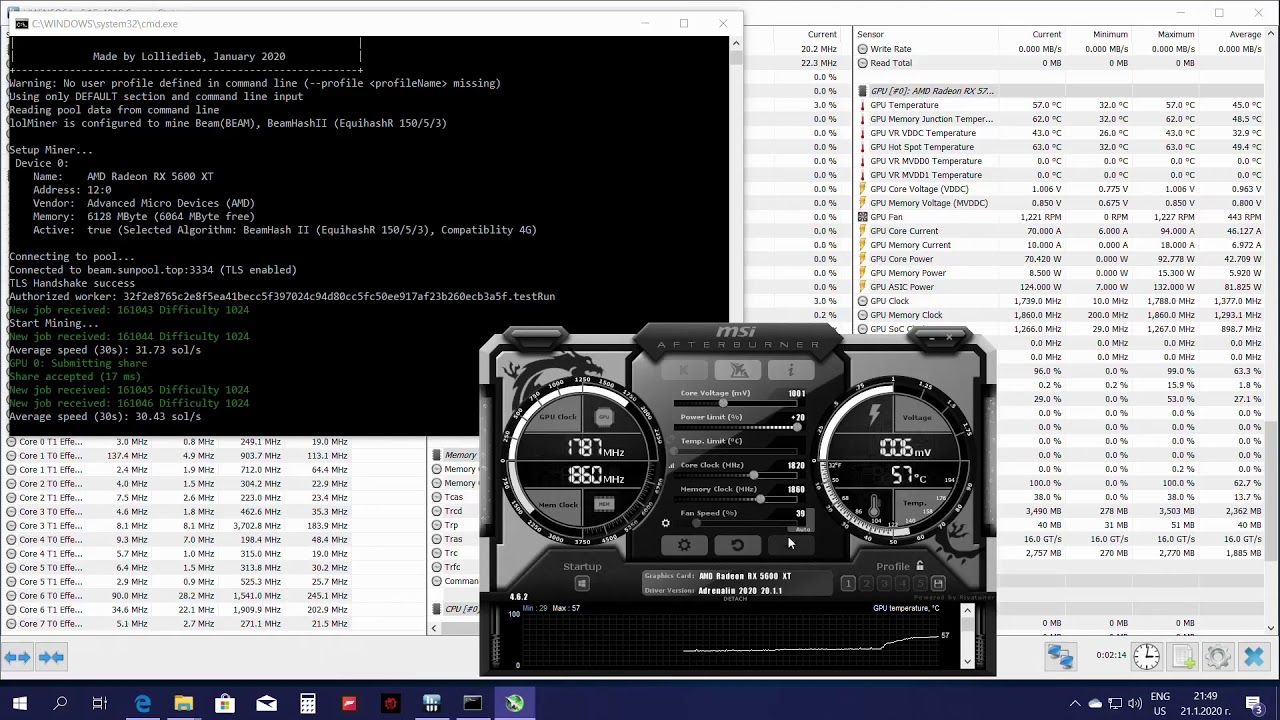Viewport: 1280px width, 720px height.
Task: Click HWiNFO network computers icon
Action: tap(1061, 657)
